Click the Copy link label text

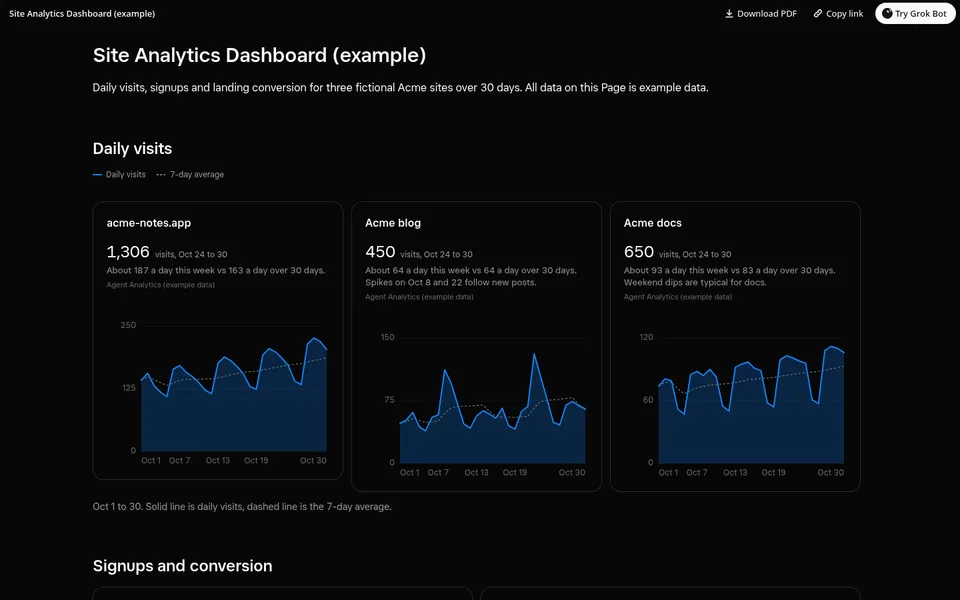[x=844, y=13]
